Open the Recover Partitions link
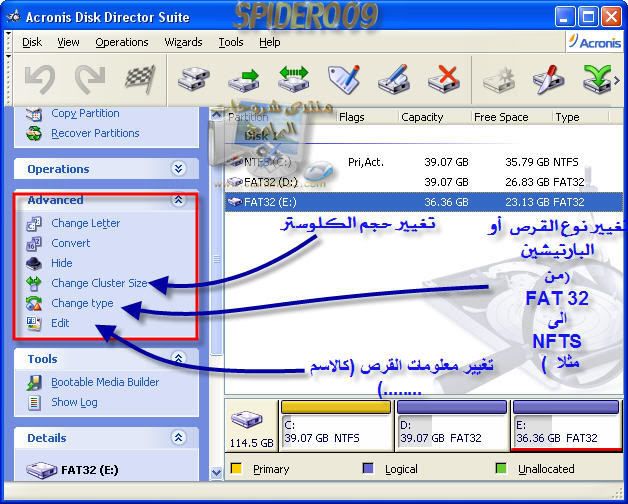628x504 pixels. click(95, 133)
